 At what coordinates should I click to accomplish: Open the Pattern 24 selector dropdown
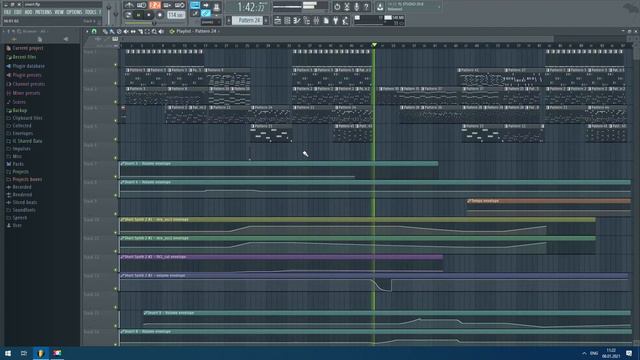[x=247, y=20]
